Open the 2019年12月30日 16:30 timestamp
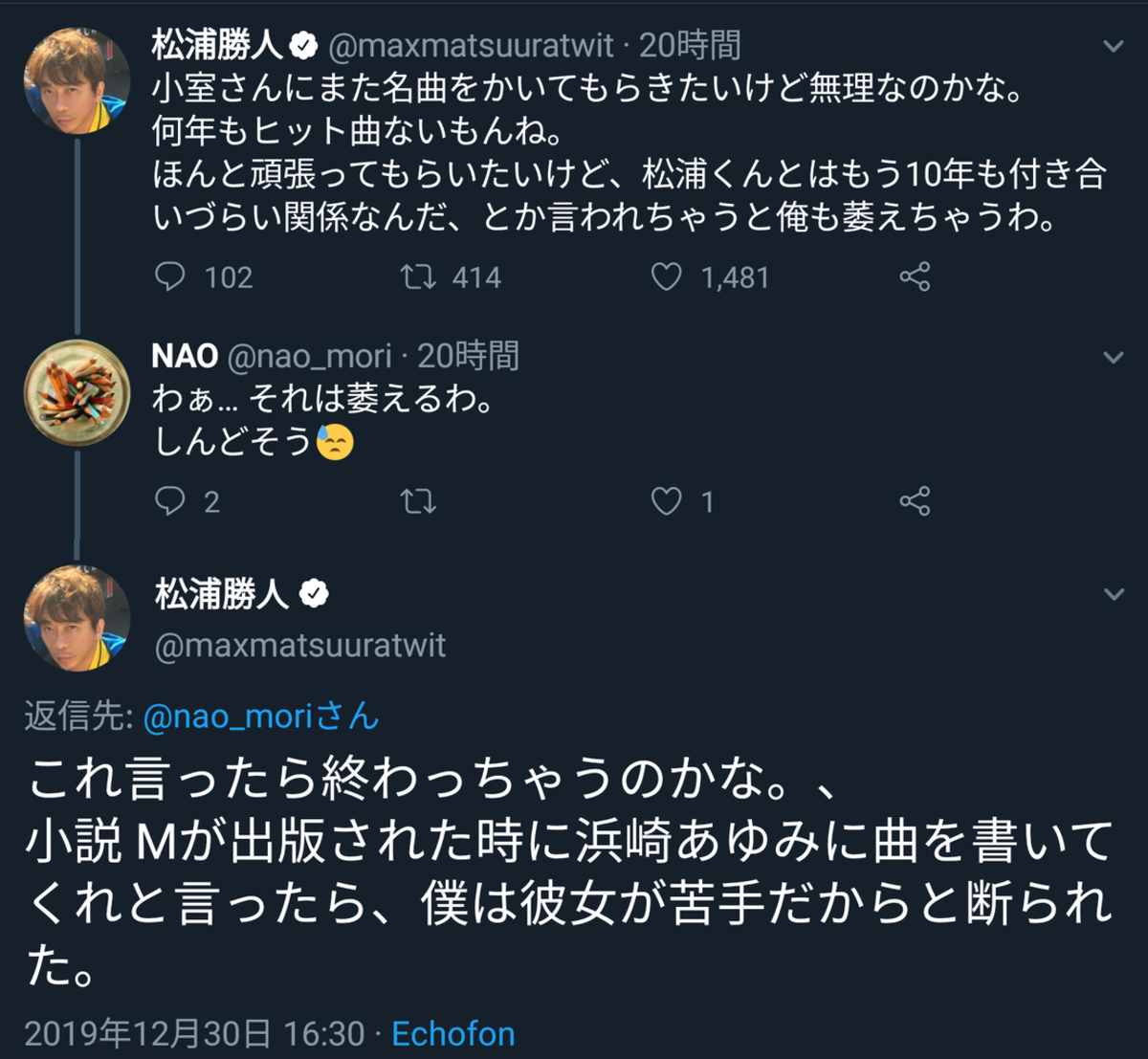Viewport: 1148px width, 1059px height. coord(194,1034)
